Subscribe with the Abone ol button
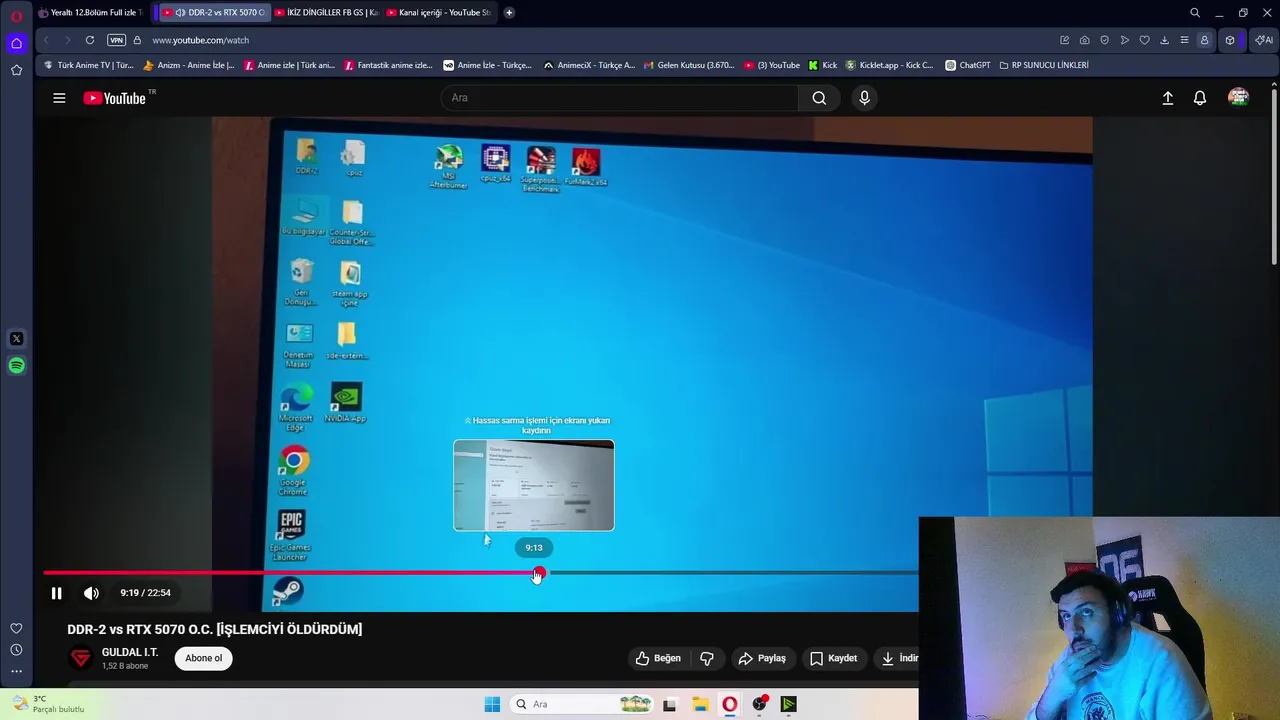 (203, 658)
